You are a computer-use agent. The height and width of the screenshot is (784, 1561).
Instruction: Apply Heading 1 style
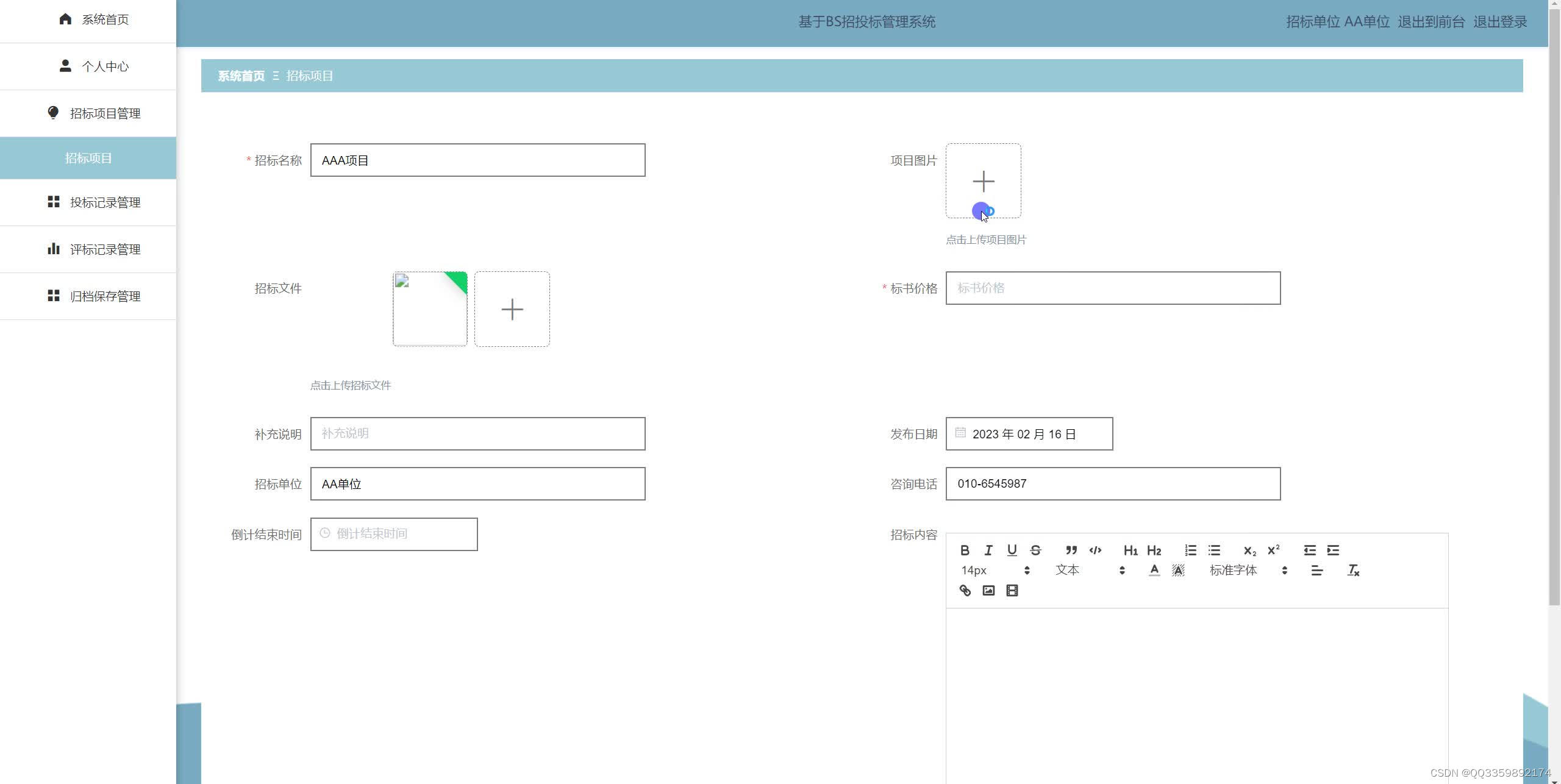pos(1131,551)
